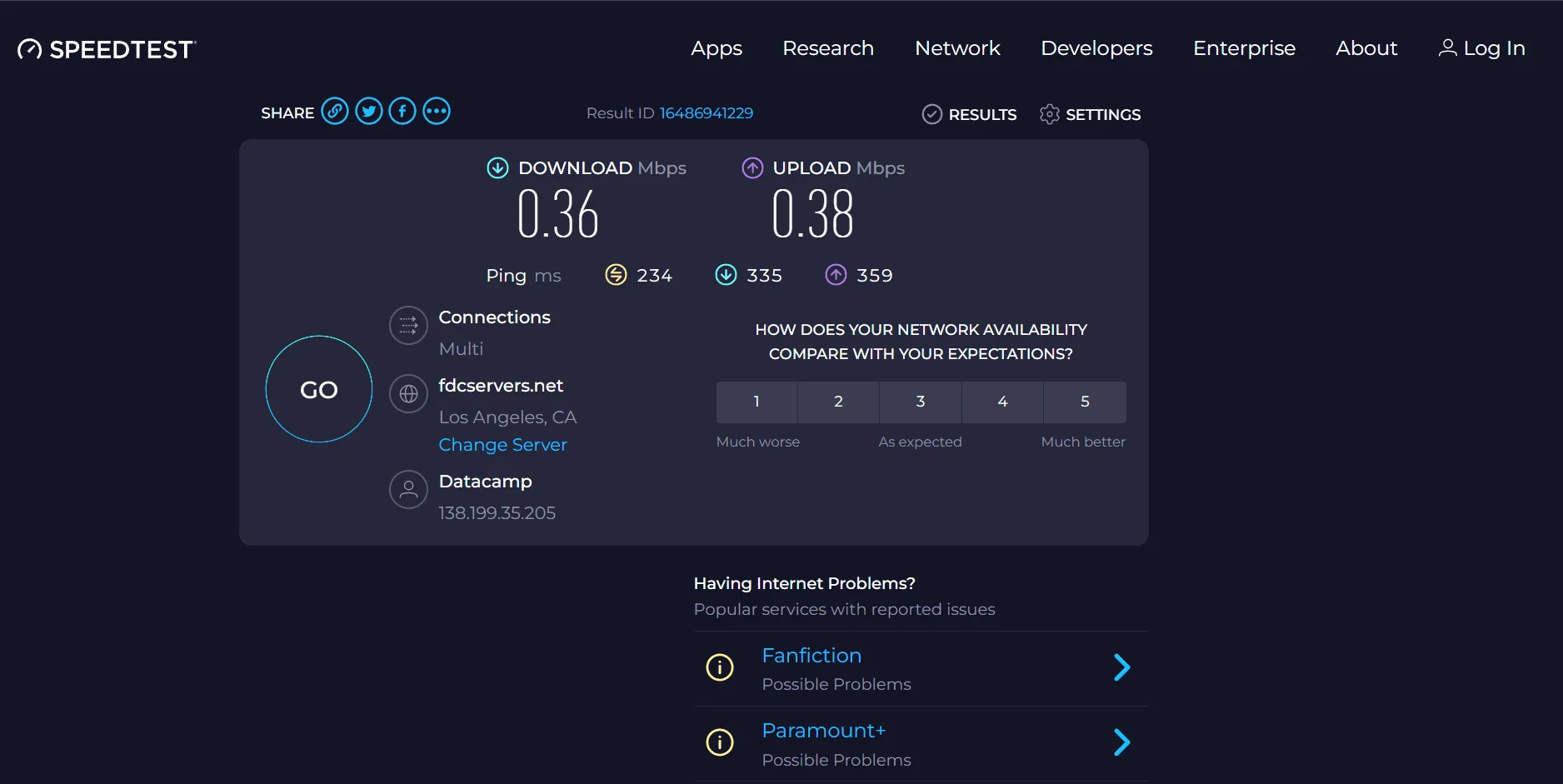The image size is (1563, 784).
Task: Click the Having Internet Problems? heading
Action: tap(804, 583)
